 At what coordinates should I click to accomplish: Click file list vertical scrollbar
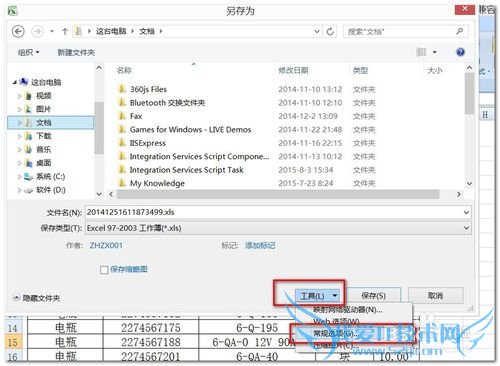point(469,93)
